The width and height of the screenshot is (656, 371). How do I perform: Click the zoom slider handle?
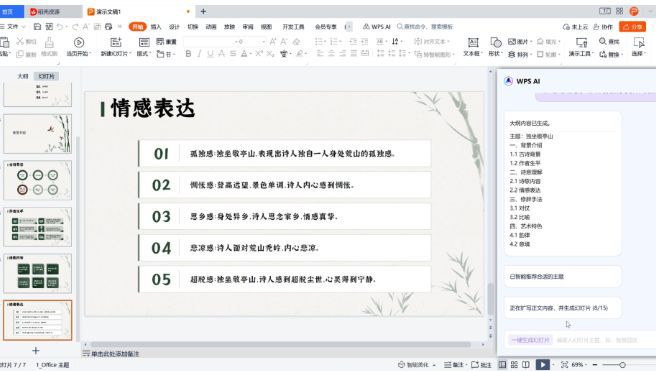tap(623, 365)
